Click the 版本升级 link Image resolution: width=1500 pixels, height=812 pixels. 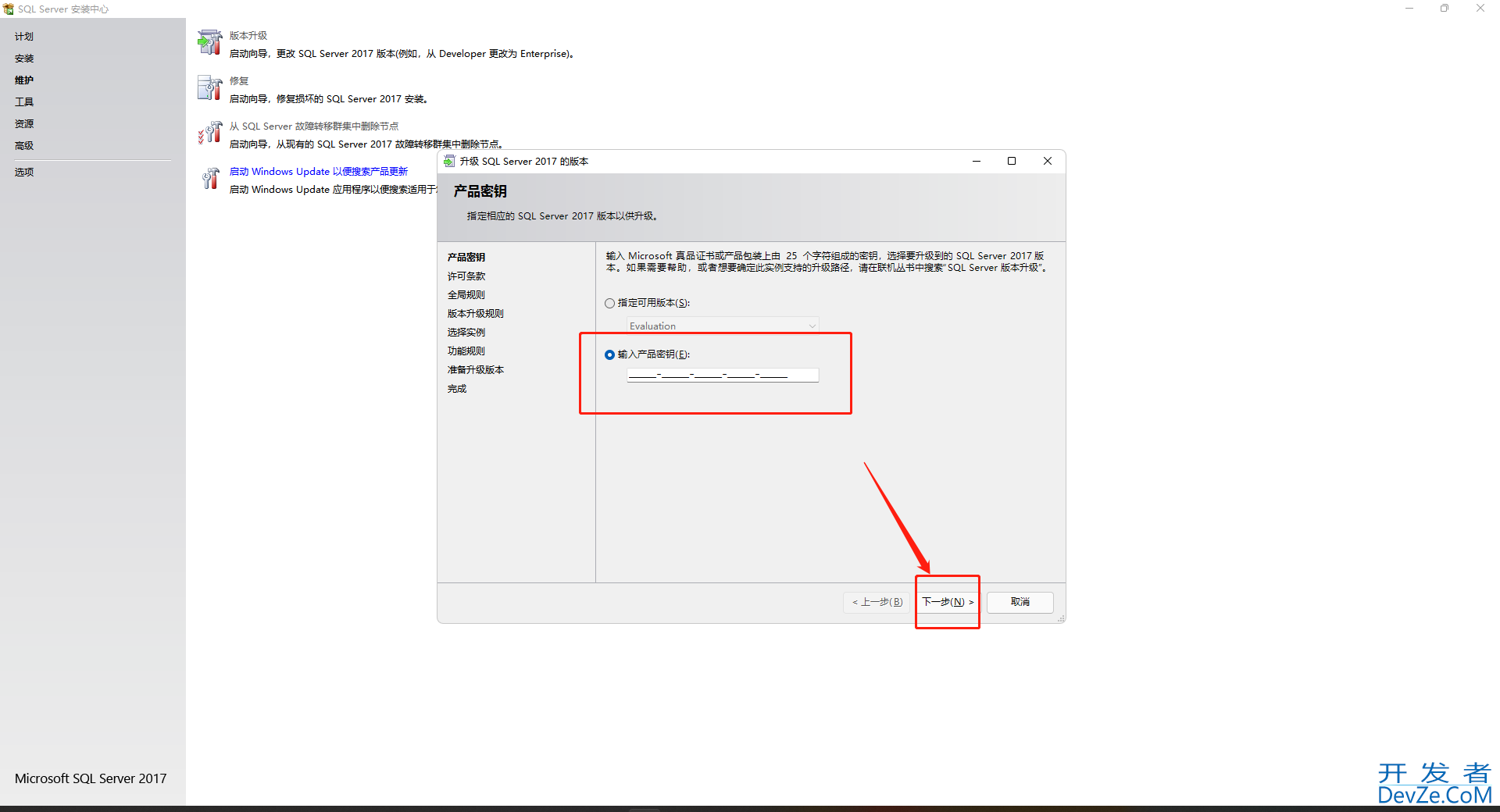click(248, 36)
